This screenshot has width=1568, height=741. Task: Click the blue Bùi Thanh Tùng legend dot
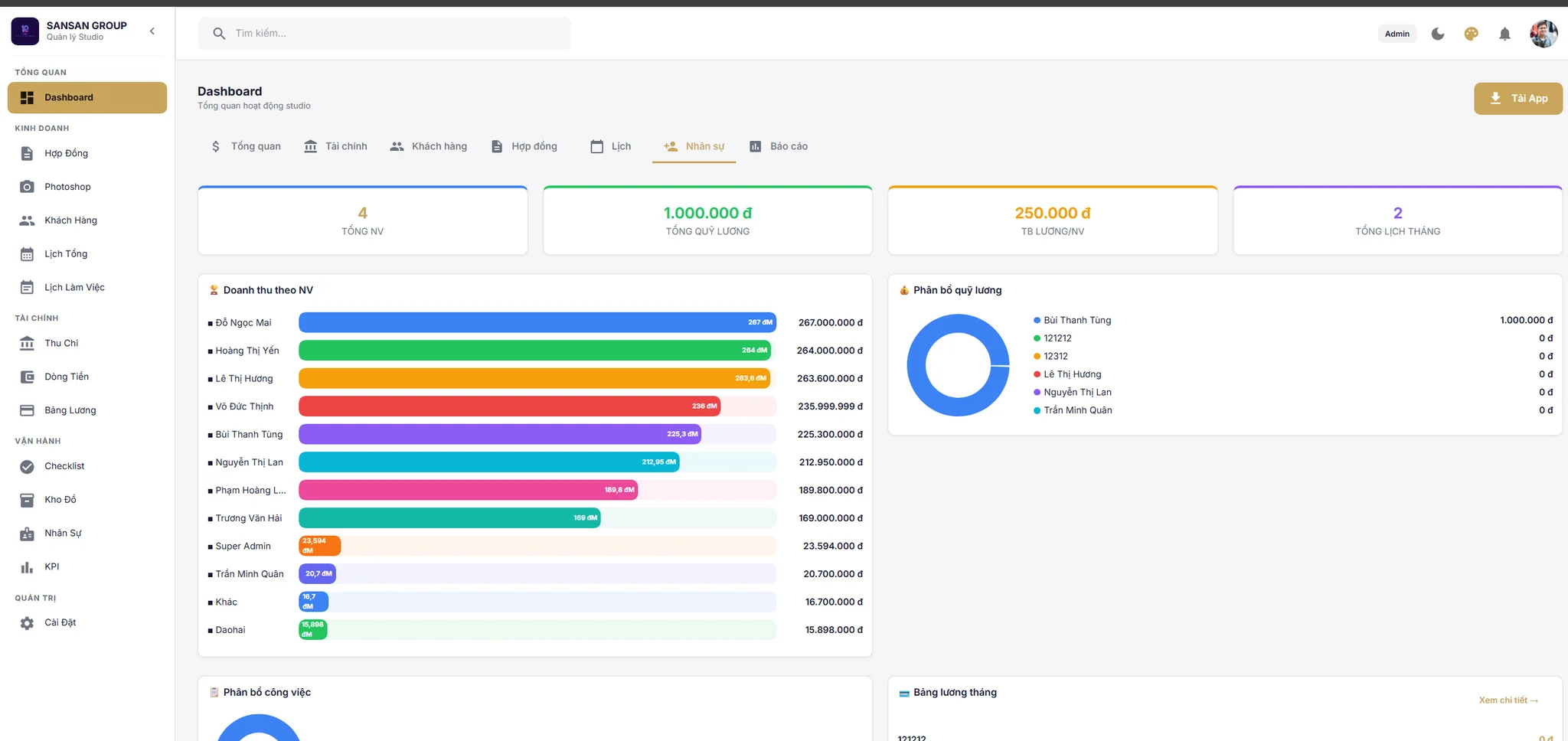pyautogui.click(x=1037, y=321)
